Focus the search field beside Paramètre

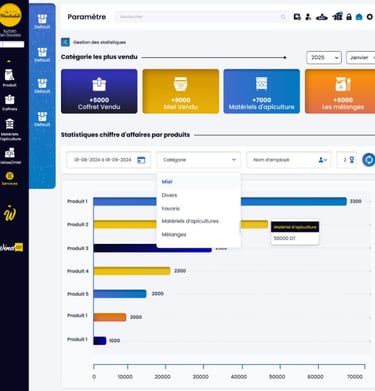pos(202,17)
